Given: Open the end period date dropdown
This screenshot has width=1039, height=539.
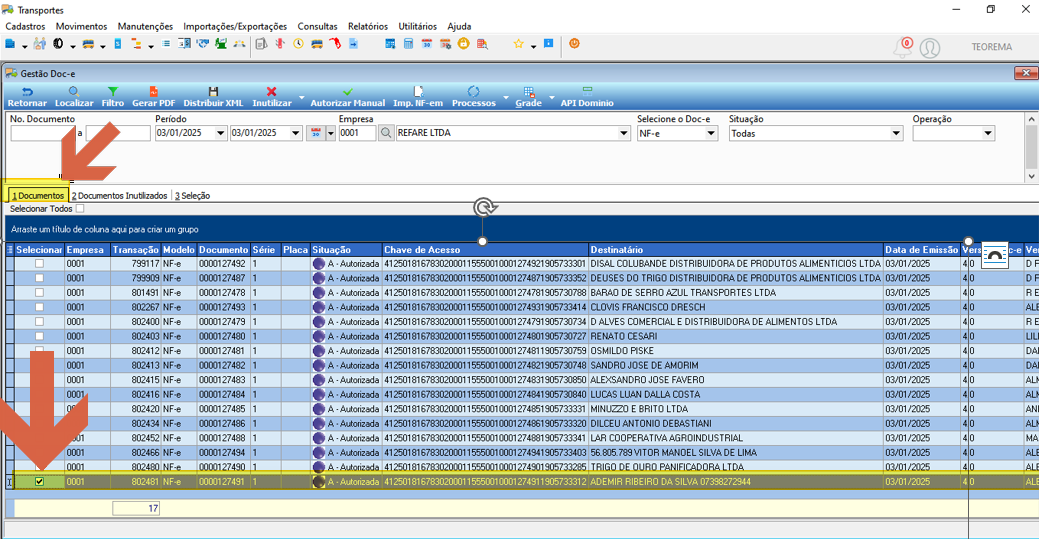Looking at the screenshot, I should pyautogui.click(x=296, y=133).
